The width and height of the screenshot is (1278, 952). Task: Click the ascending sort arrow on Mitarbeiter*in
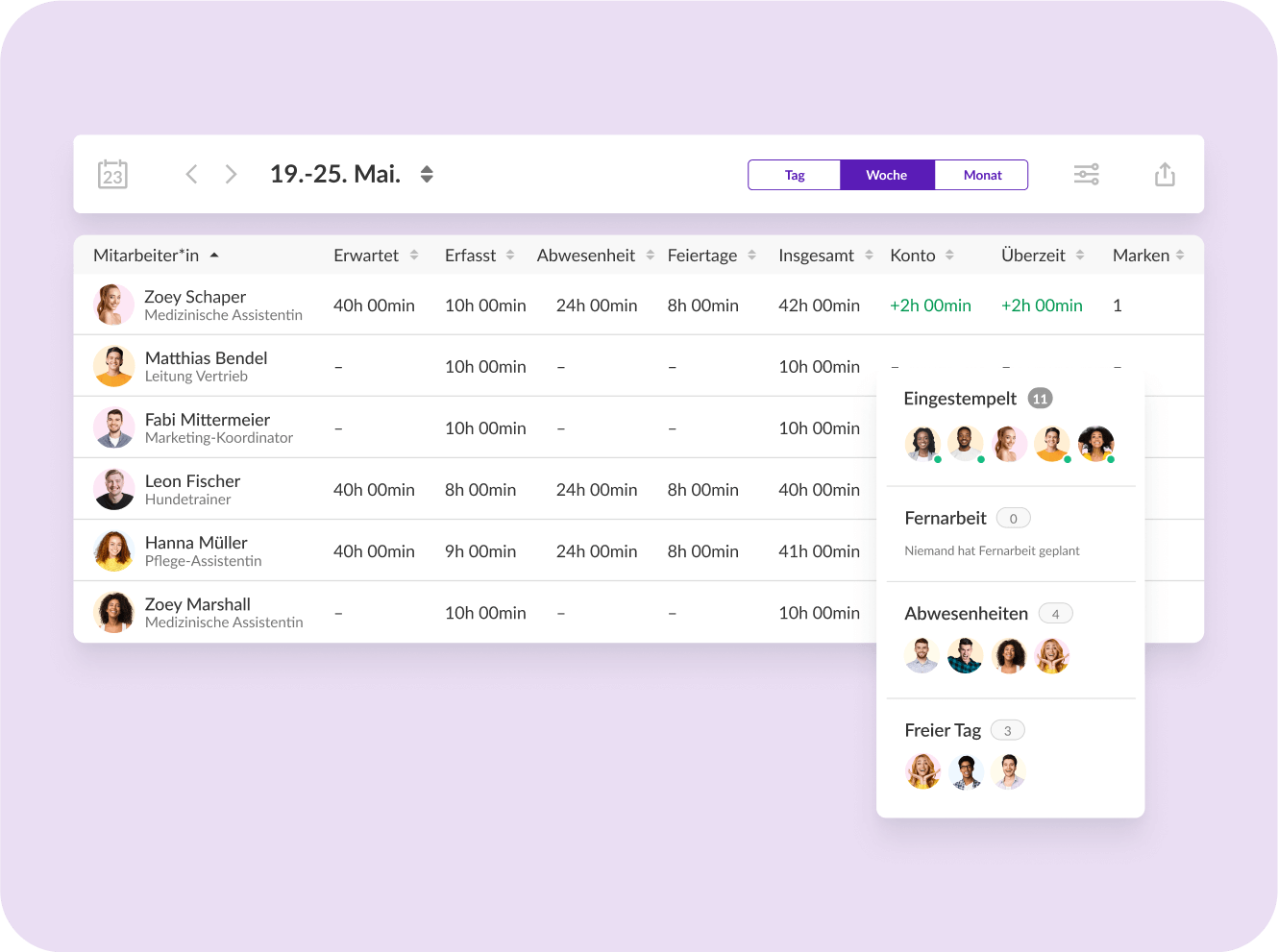click(x=214, y=255)
